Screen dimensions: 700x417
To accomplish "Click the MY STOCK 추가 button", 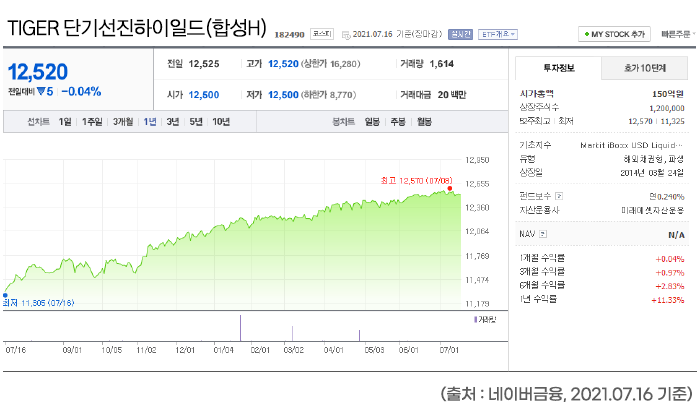I will click(x=613, y=34).
